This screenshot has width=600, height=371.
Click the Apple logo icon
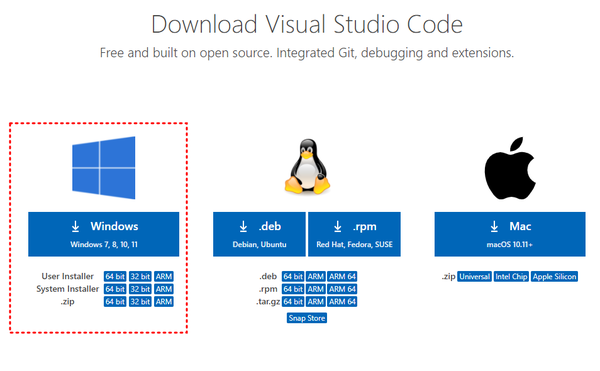tap(510, 168)
